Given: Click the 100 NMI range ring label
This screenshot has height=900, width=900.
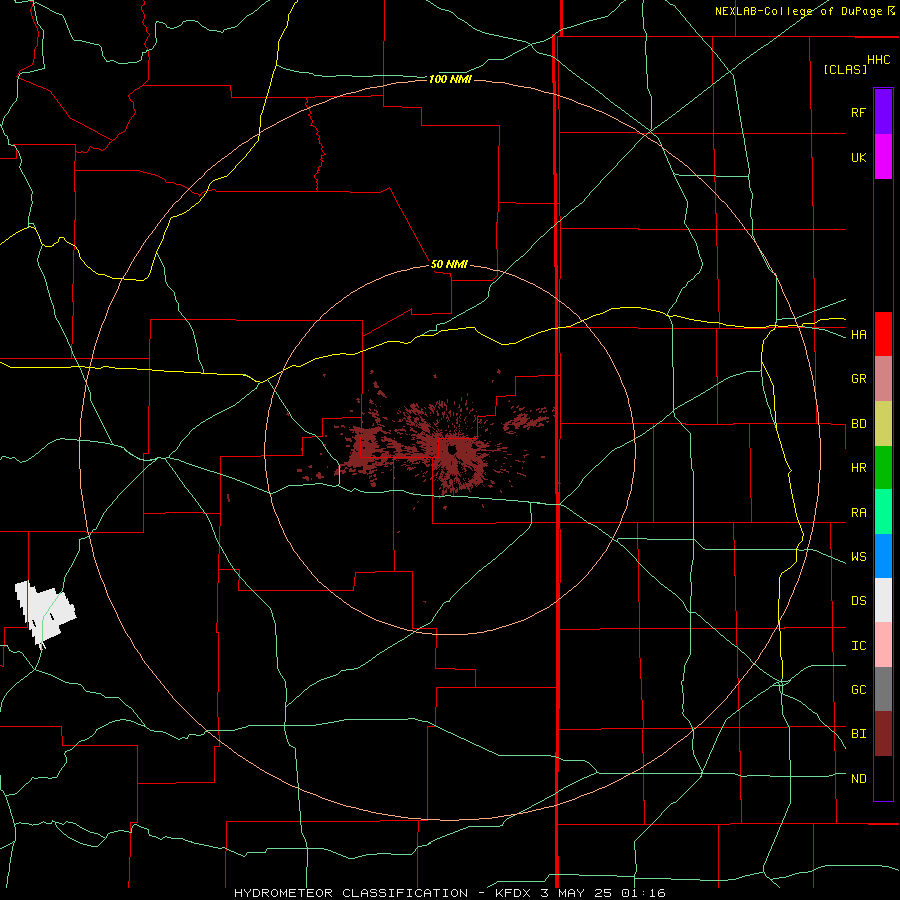Looking at the screenshot, I should click(x=450, y=79).
